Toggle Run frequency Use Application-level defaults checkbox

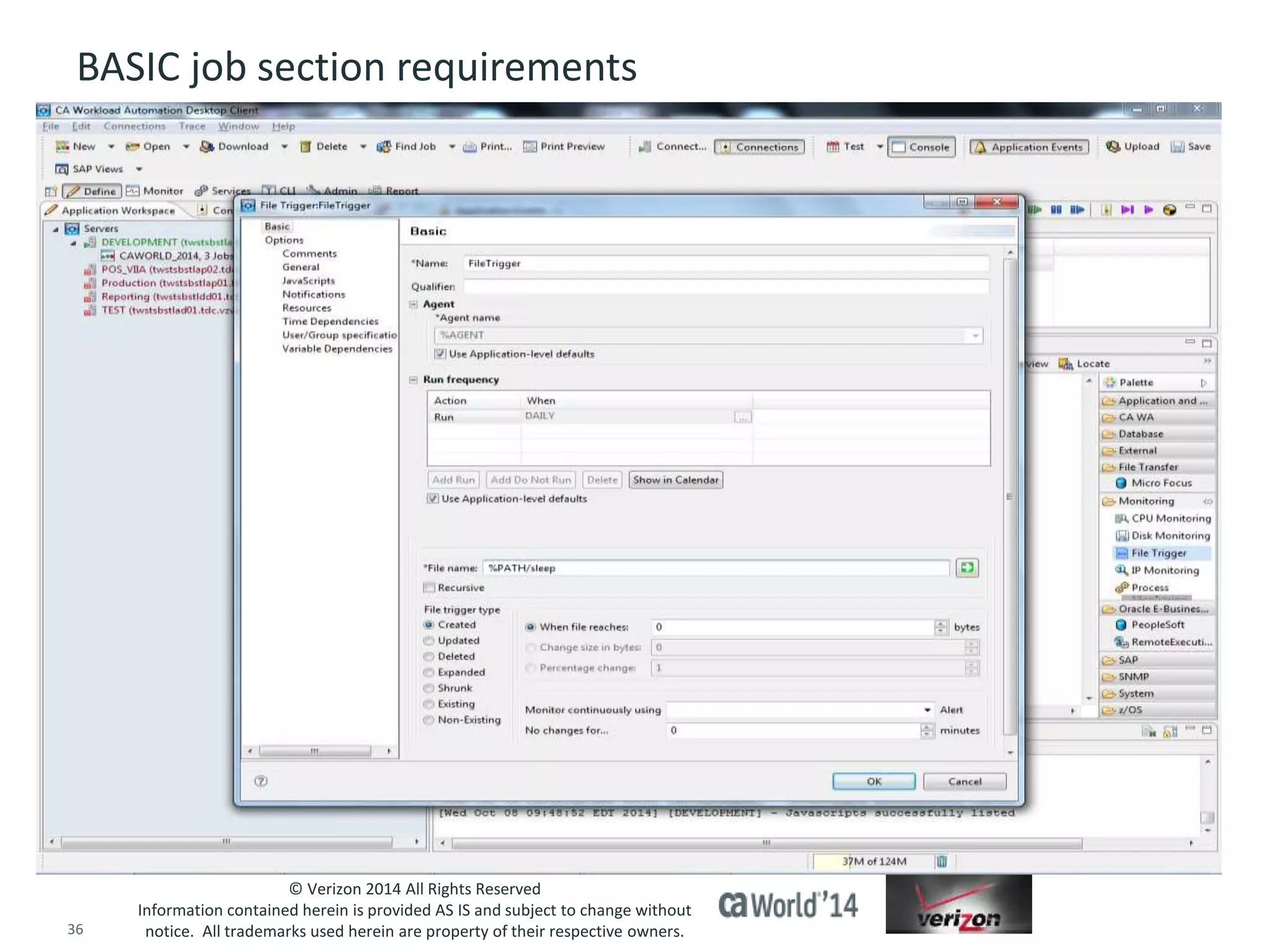pyautogui.click(x=433, y=499)
